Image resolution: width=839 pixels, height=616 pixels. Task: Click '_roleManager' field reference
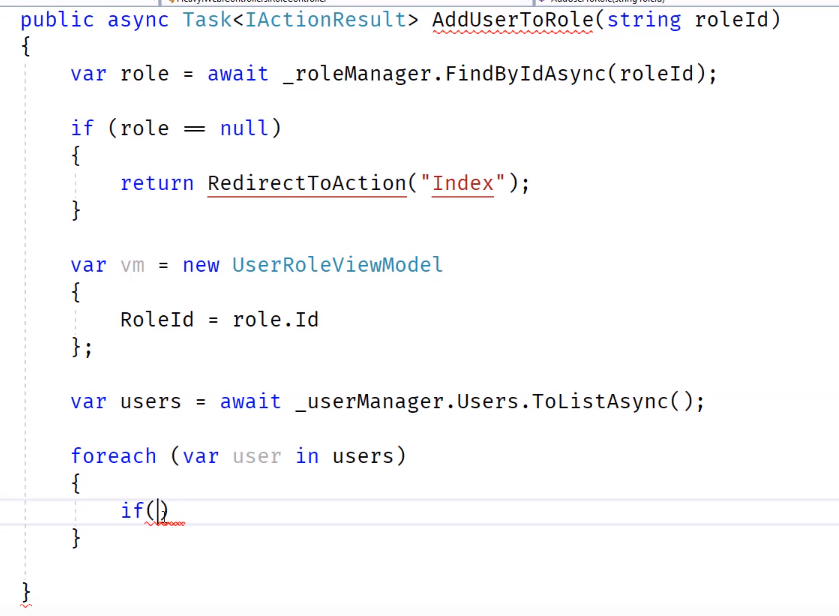click(x=357, y=73)
